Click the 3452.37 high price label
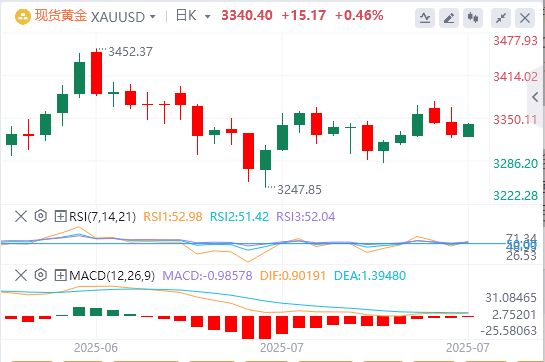The image size is (545, 362). [x=130, y=52]
